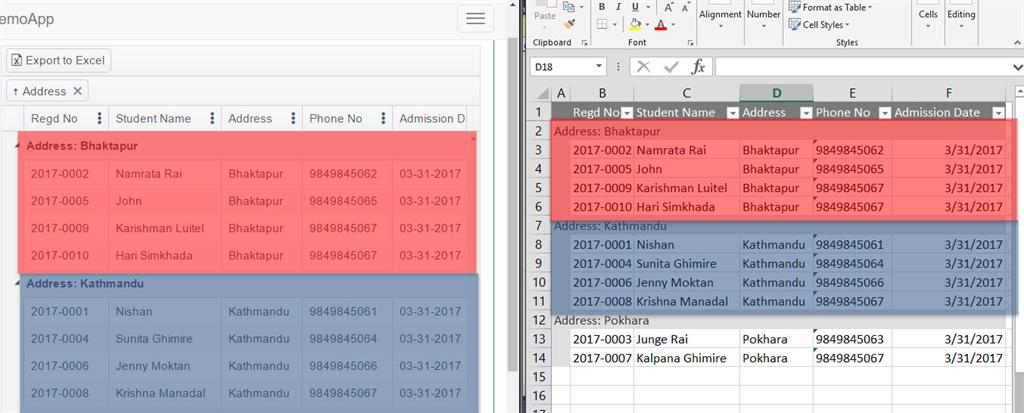Select phone cell 9849845063 in Excel
1024x413 pixels.
852,339
